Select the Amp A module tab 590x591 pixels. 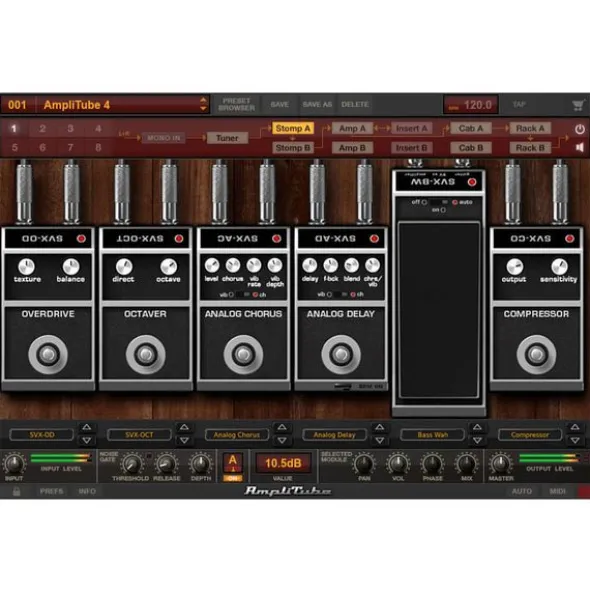click(352, 129)
